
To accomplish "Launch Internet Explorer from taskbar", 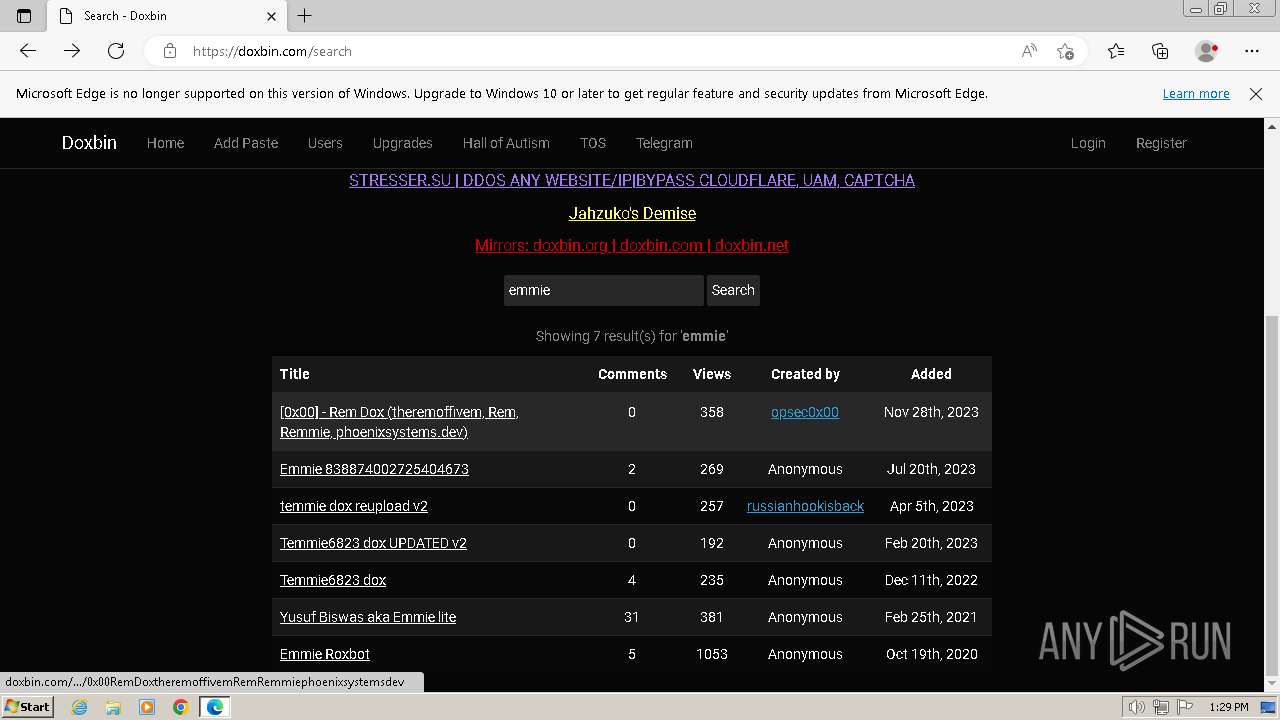I will point(79,707).
